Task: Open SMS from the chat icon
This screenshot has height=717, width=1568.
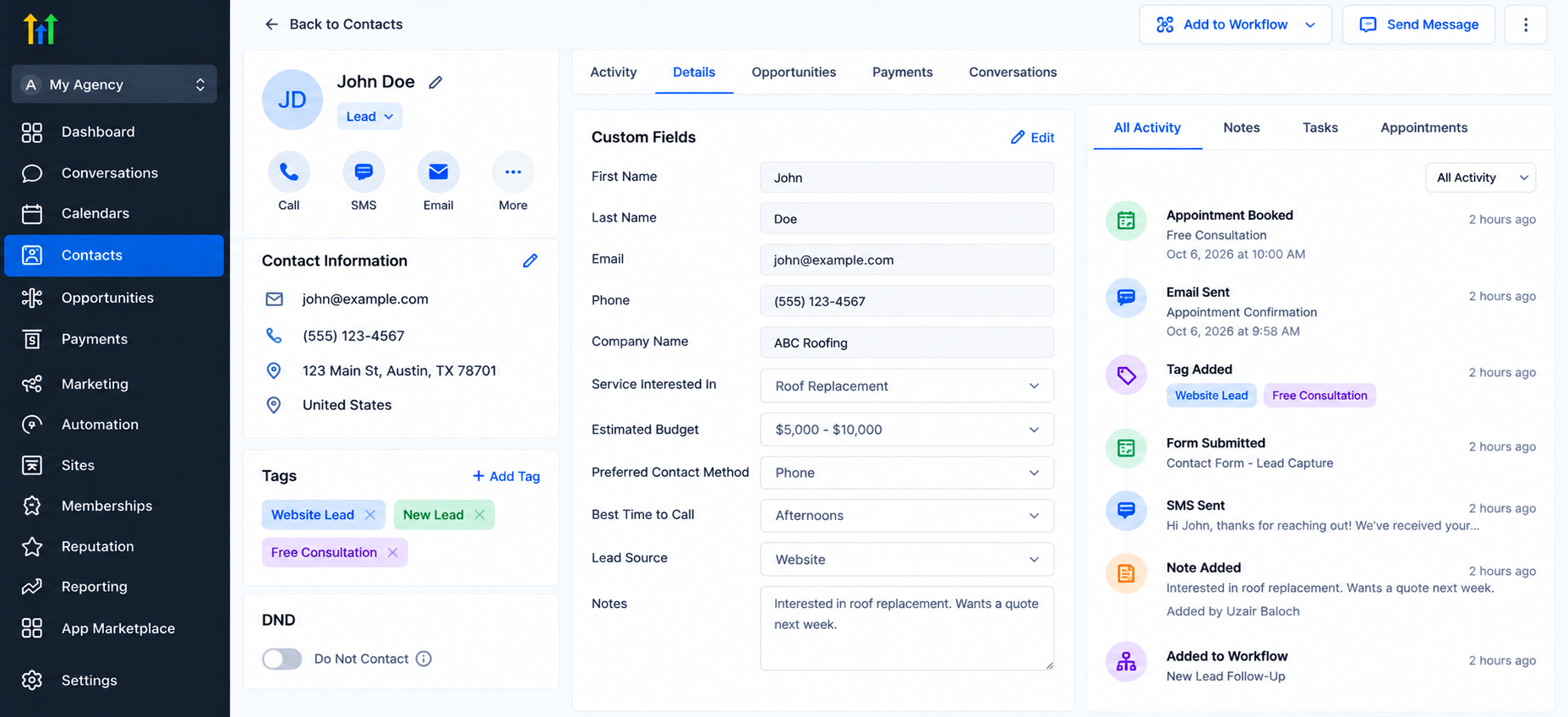Action: [x=363, y=172]
